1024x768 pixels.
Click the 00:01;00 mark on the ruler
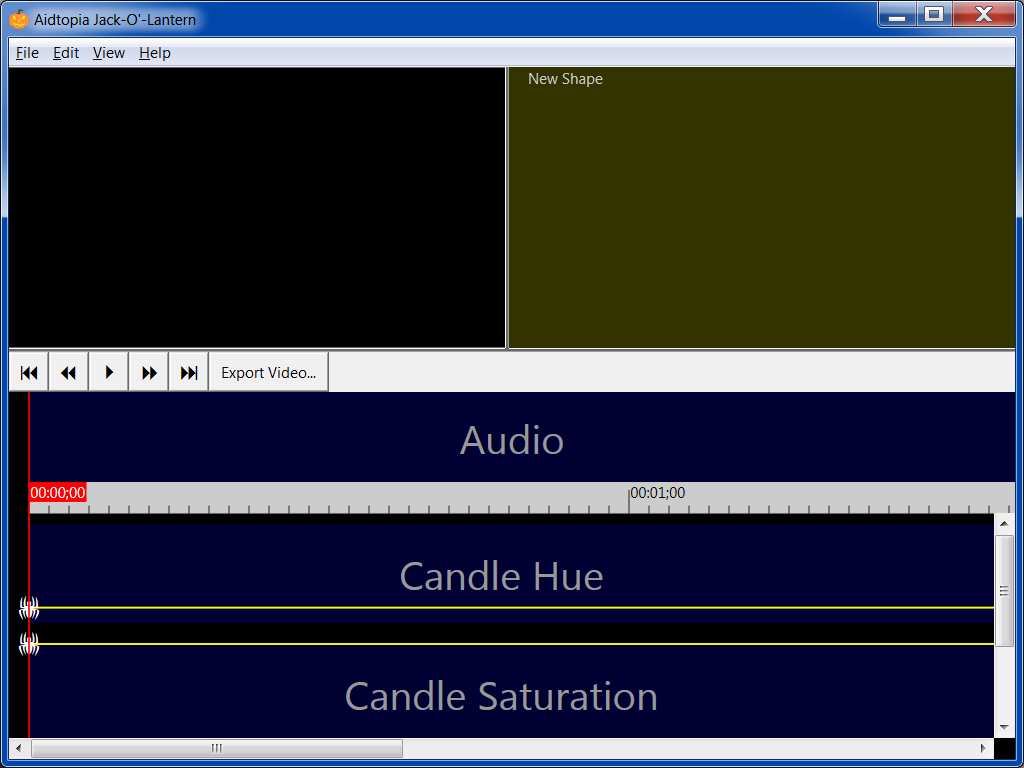658,492
